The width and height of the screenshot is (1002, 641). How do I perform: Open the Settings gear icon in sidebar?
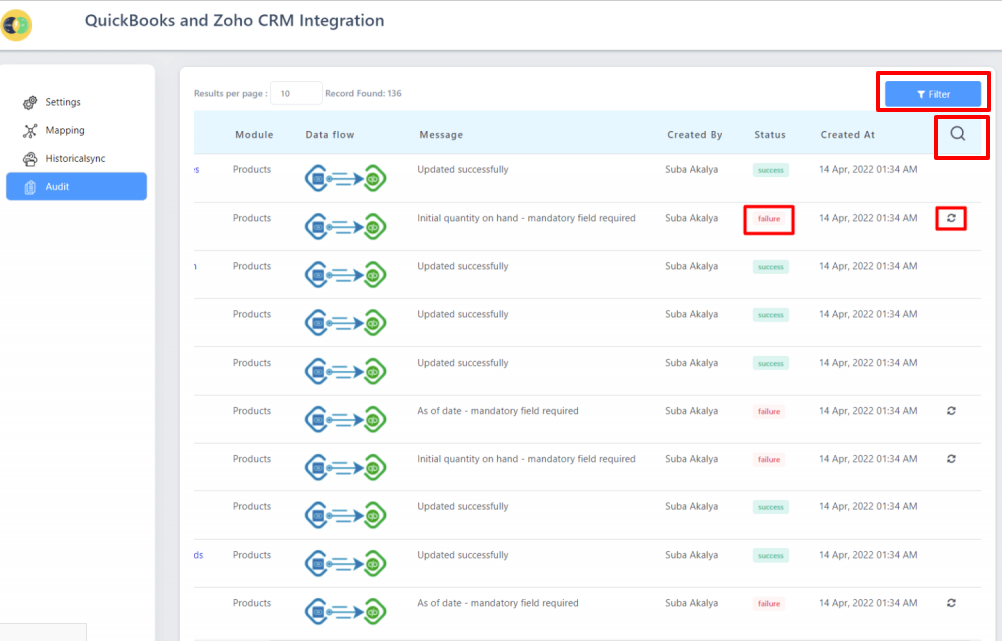click(x=29, y=102)
